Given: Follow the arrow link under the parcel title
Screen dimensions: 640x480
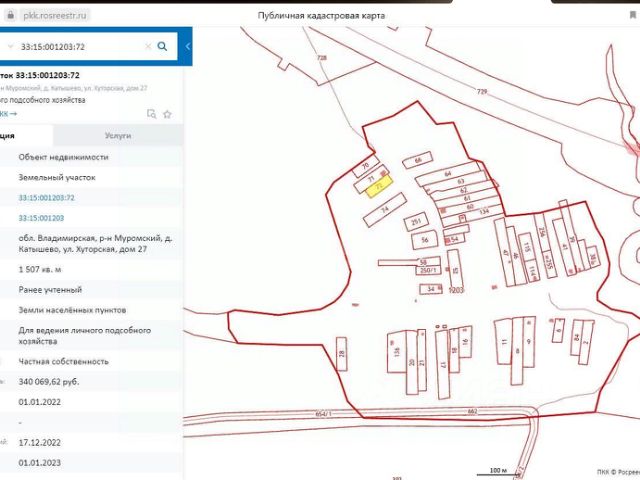Looking at the screenshot, I should tap(8, 114).
